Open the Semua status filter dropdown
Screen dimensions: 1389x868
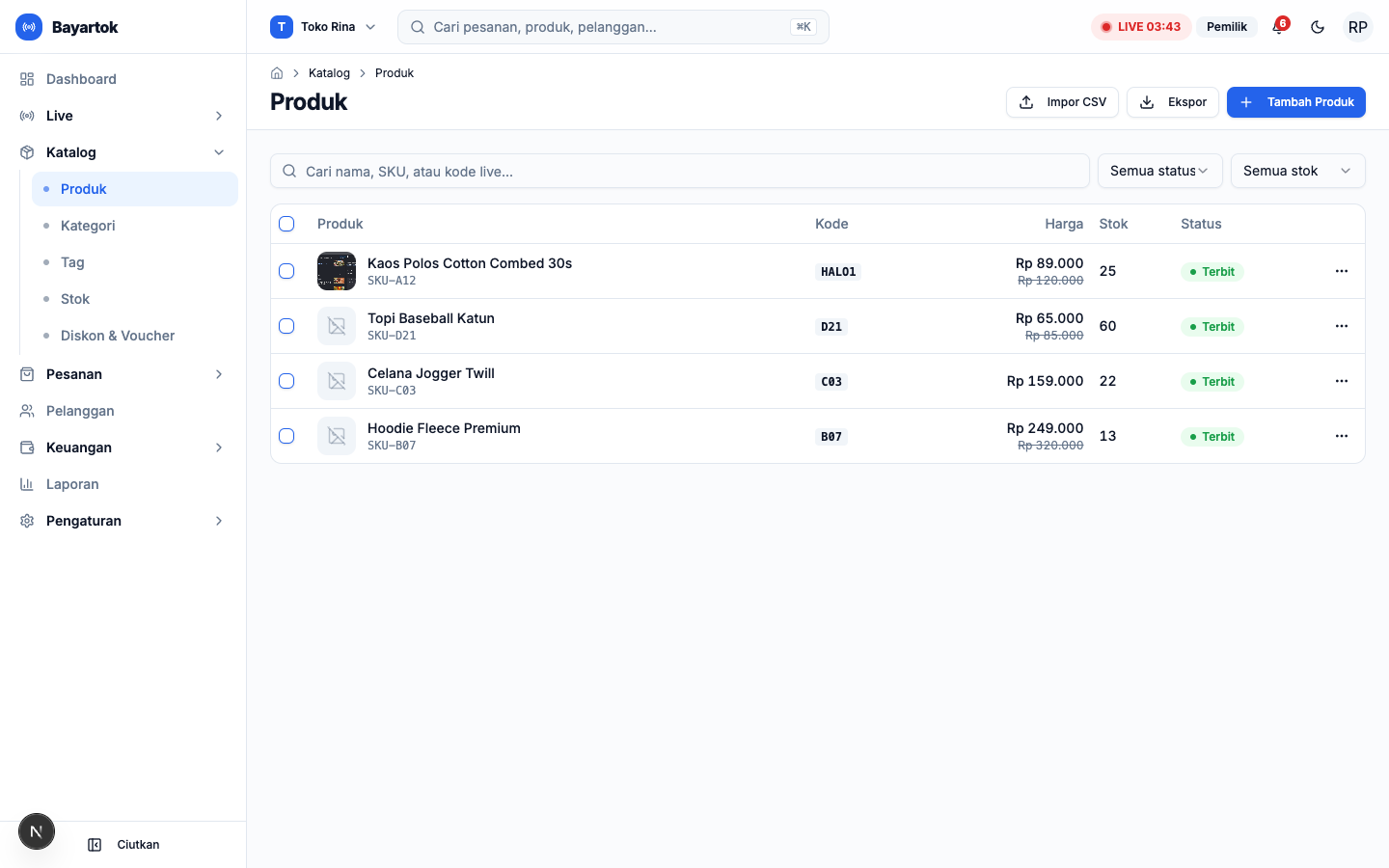tap(1159, 171)
